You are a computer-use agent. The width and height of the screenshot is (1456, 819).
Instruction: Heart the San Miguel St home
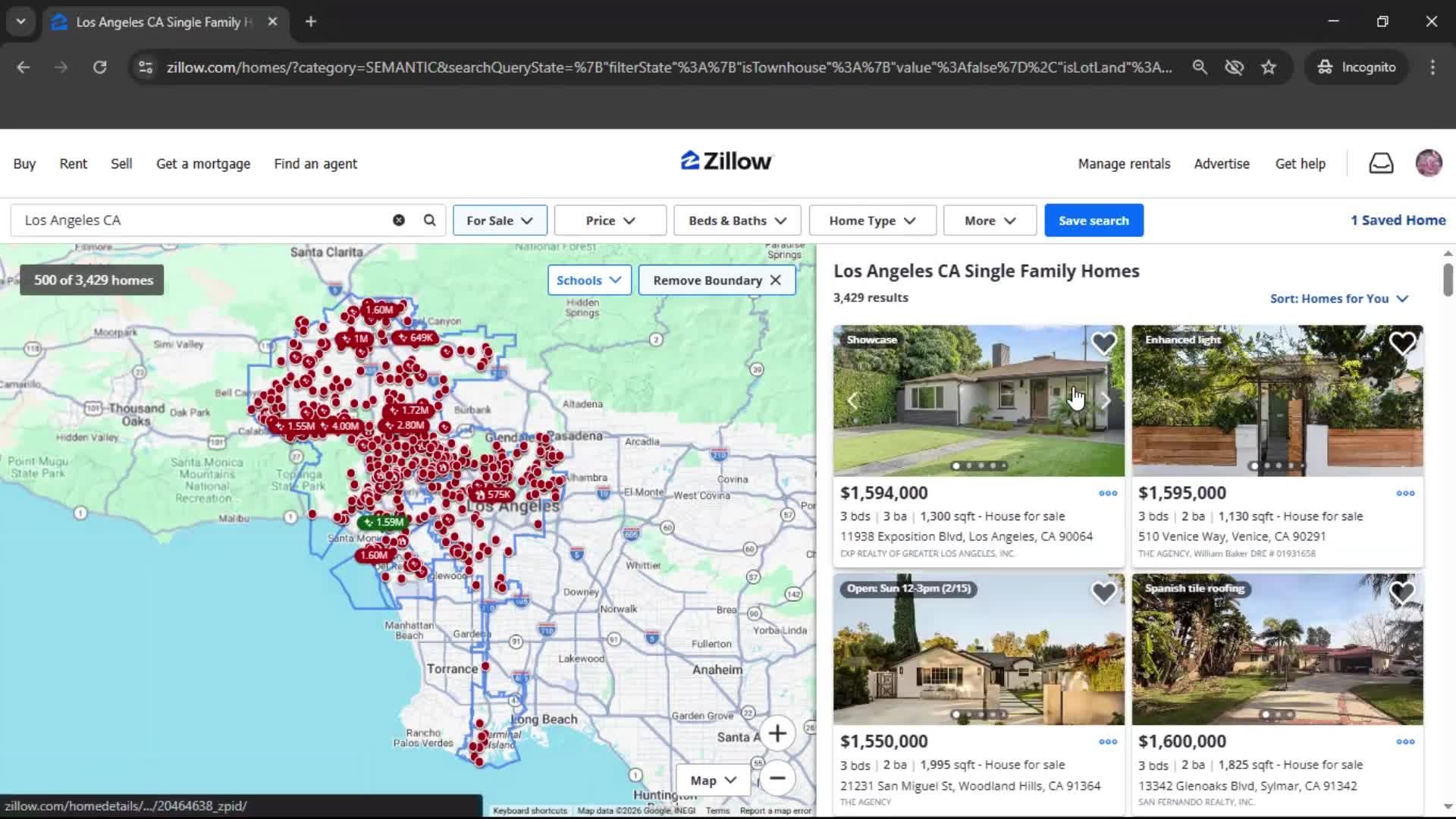click(1103, 592)
